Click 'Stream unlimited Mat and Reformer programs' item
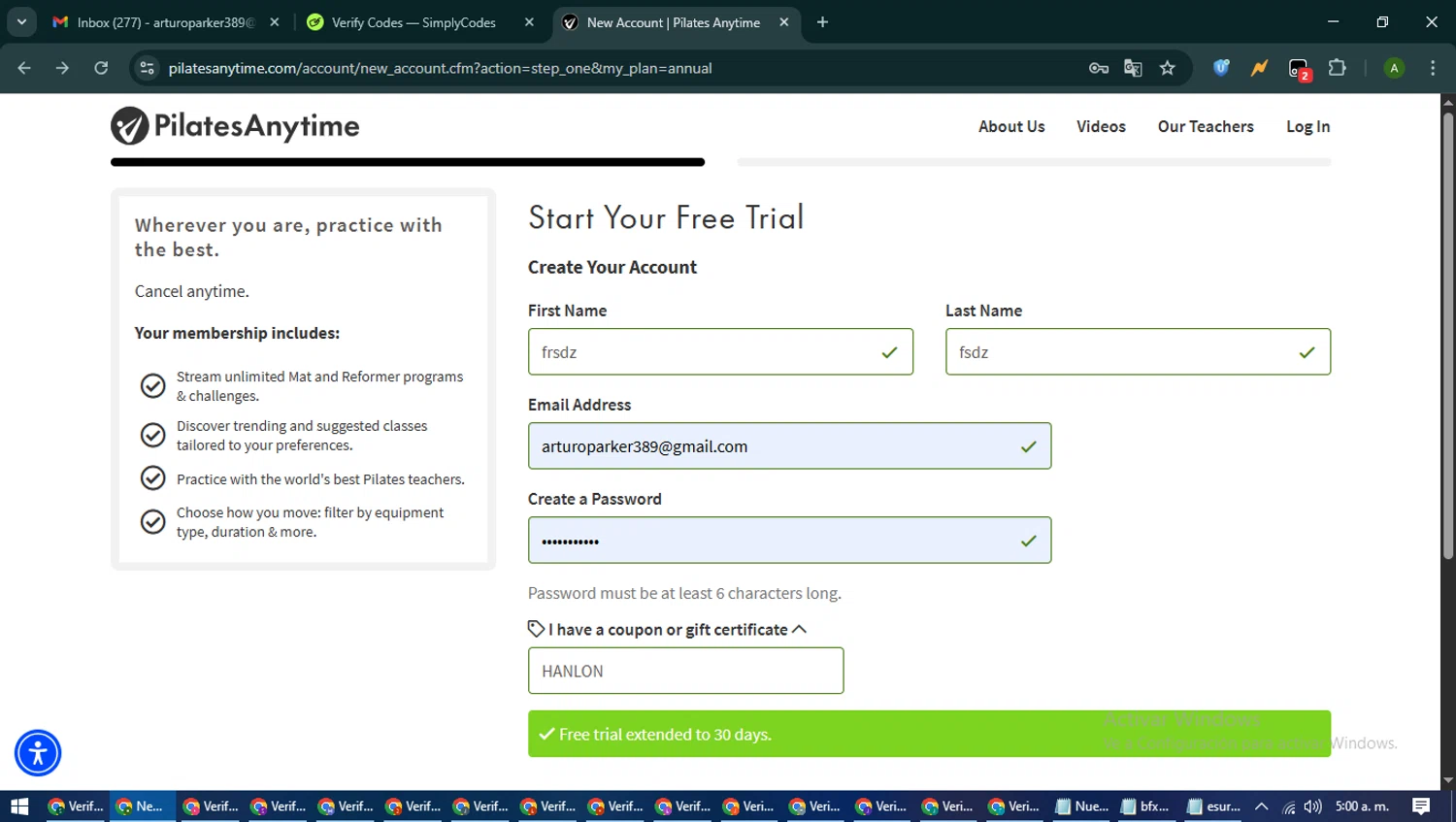 tap(320, 386)
